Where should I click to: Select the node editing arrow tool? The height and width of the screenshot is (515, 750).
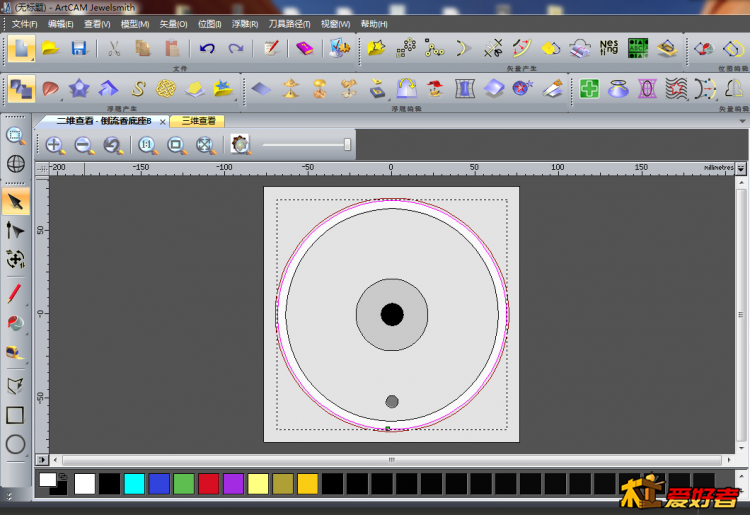point(15,231)
